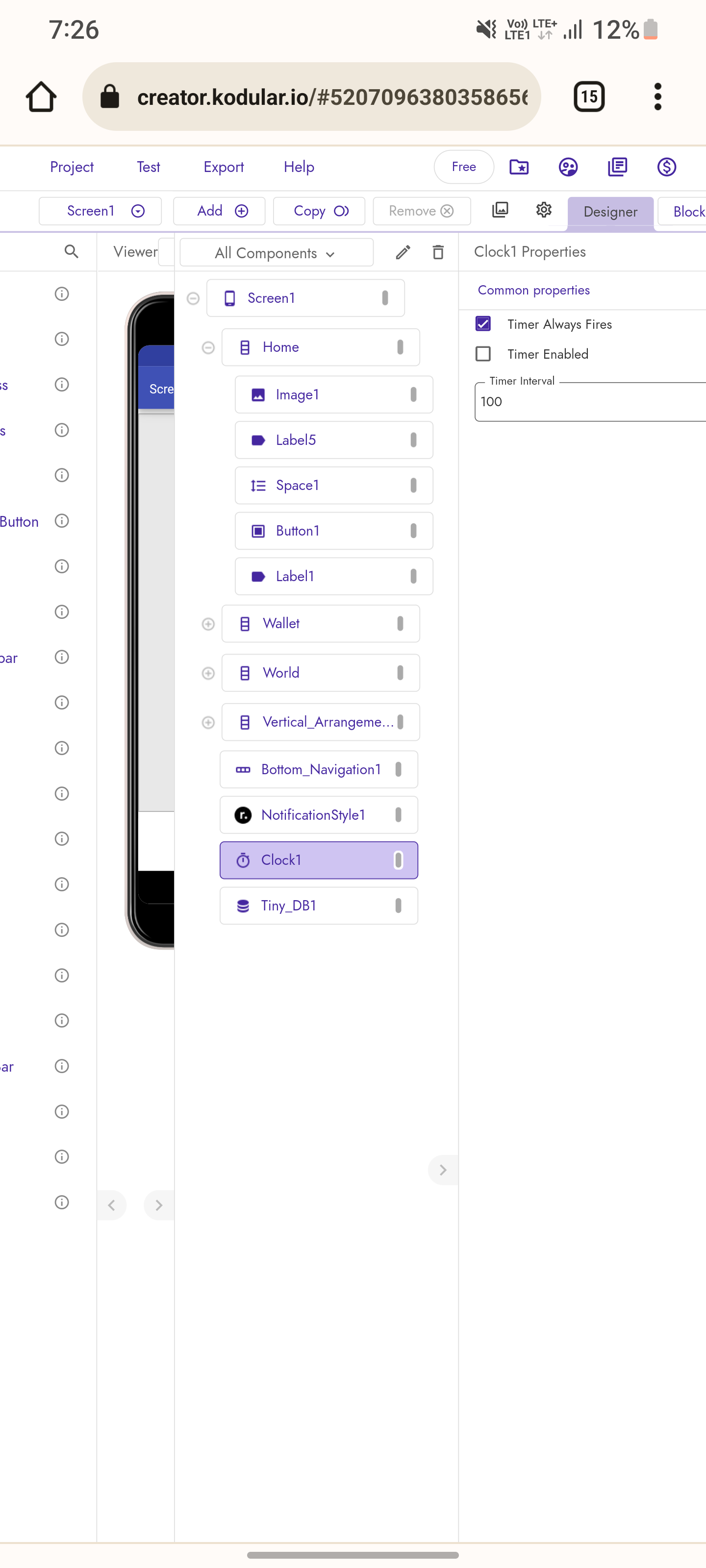
Task: Open the All Components dropdown
Action: point(276,252)
